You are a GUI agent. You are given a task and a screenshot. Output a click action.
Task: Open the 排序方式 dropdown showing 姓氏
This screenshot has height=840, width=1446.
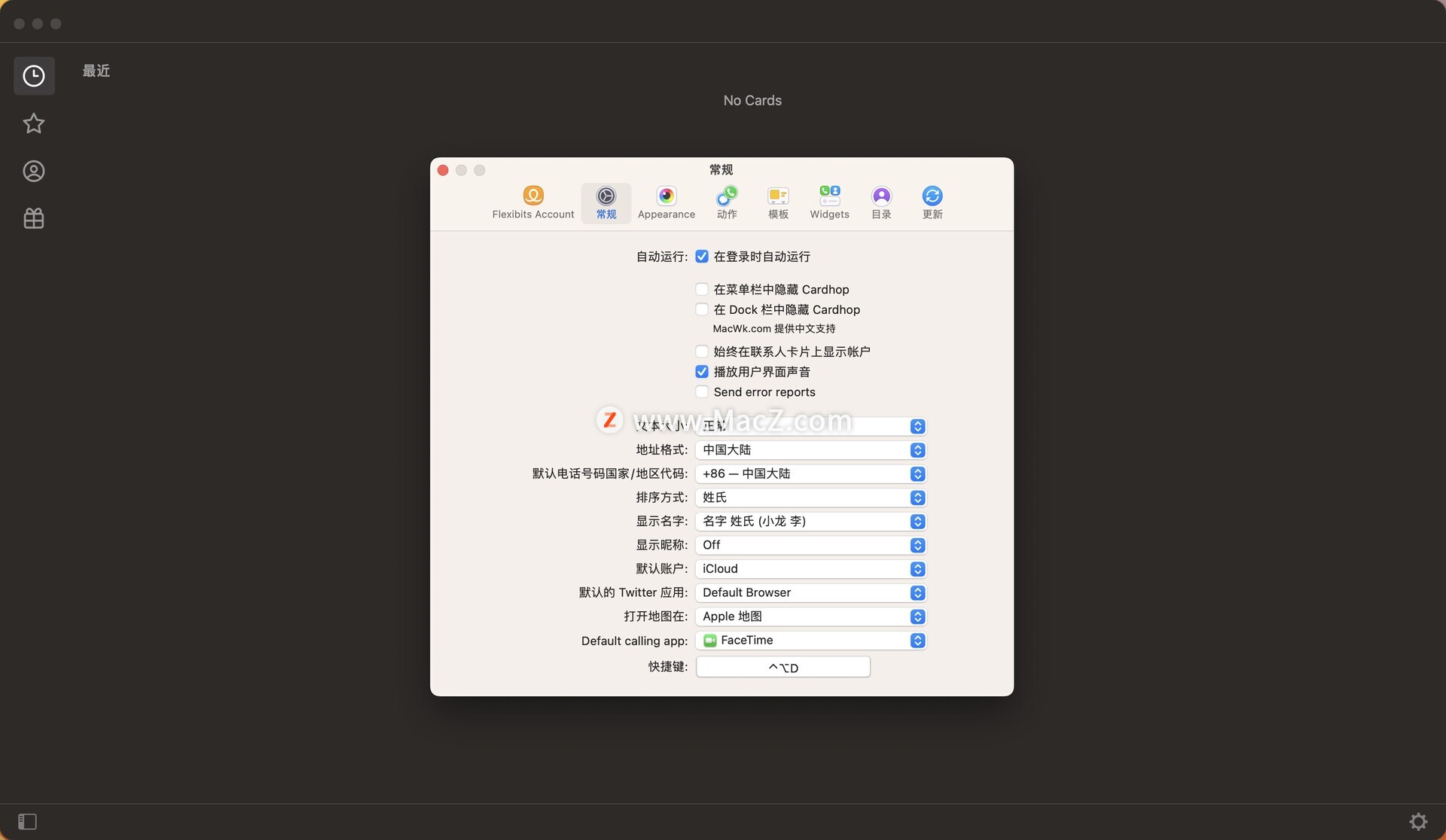810,498
